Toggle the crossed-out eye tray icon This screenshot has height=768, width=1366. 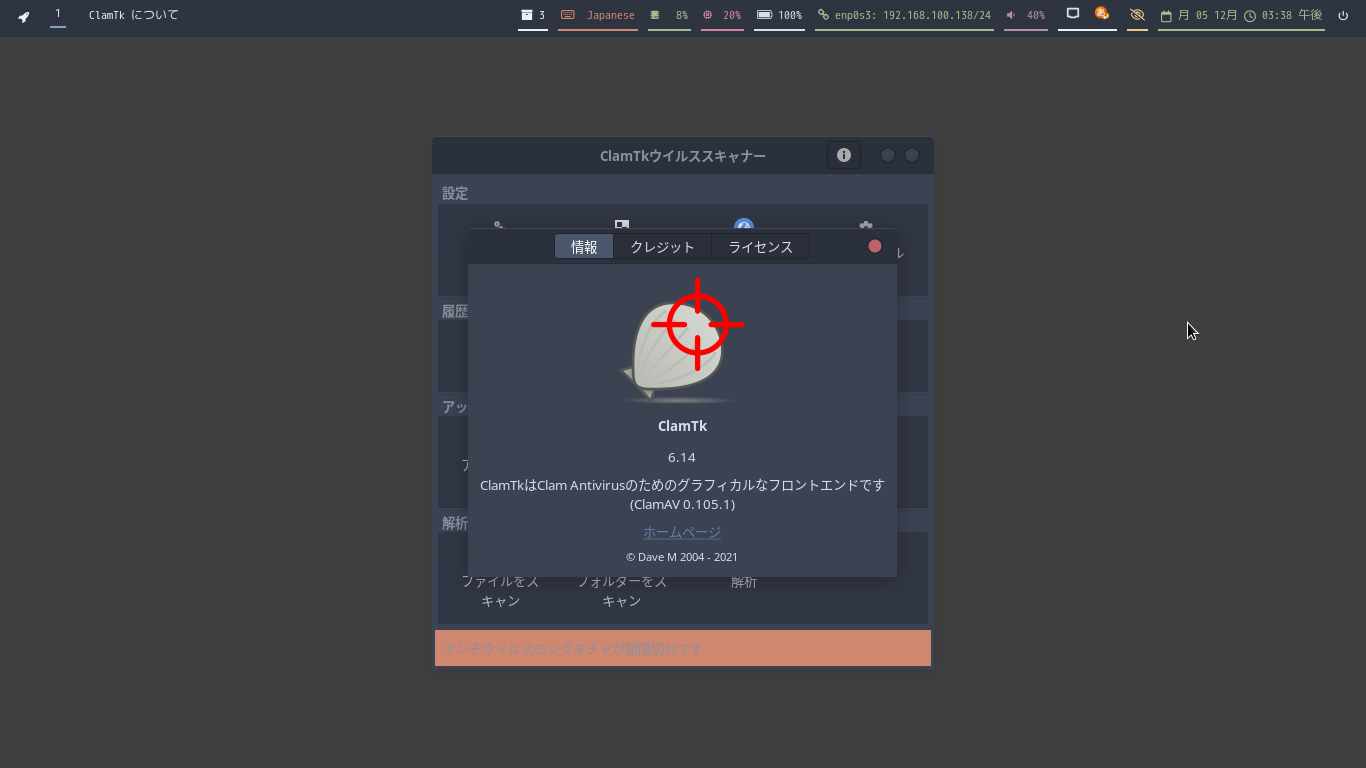(1137, 15)
